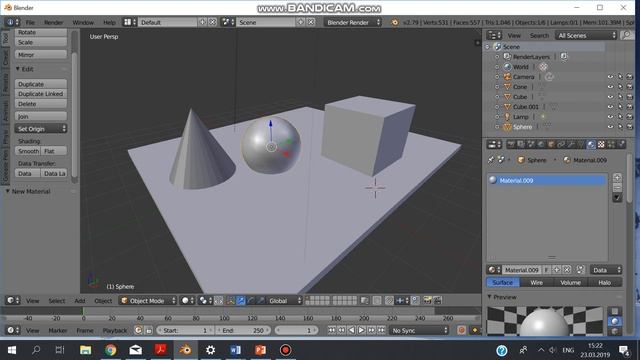
Task: Expand the Sphere object tree row
Action: [497, 127]
